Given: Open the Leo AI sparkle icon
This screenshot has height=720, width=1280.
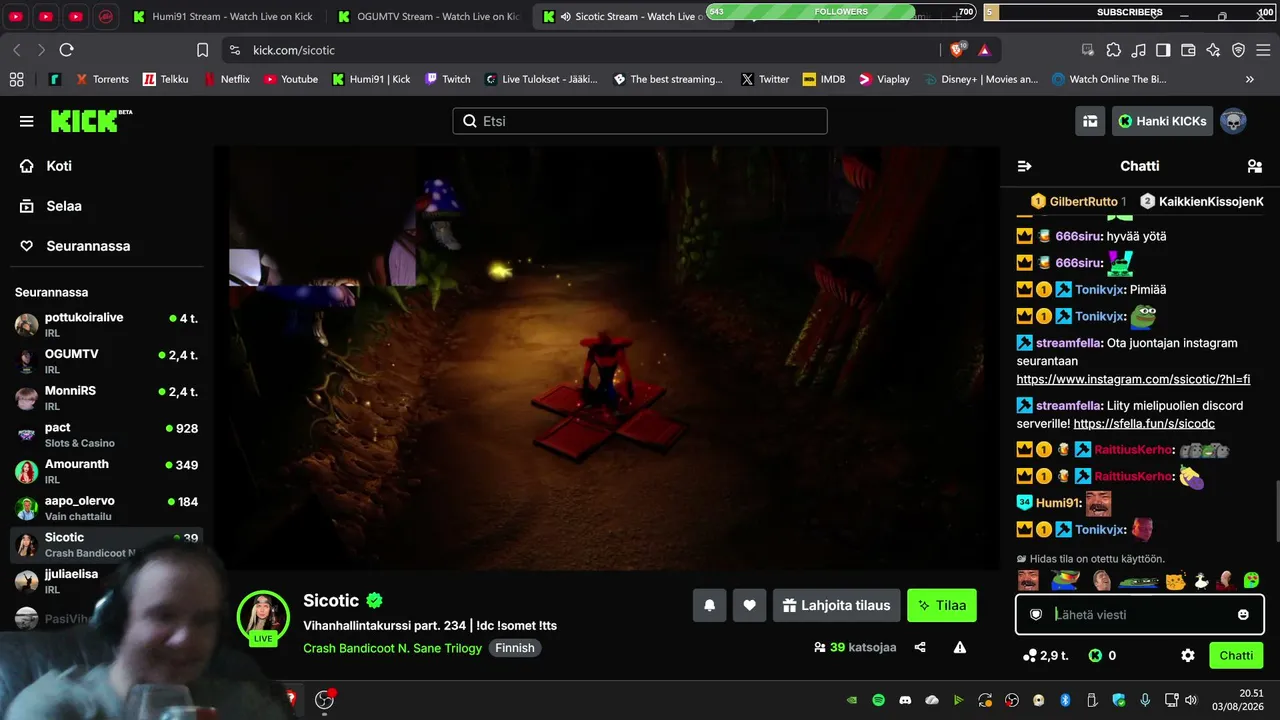Looking at the screenshot, I should (x=1213, y=50).
